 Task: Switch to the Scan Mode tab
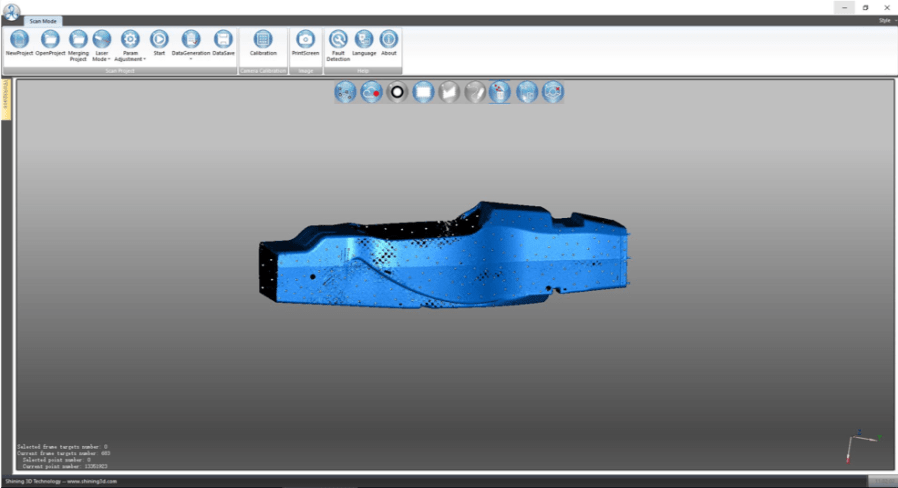pos(44,20)
